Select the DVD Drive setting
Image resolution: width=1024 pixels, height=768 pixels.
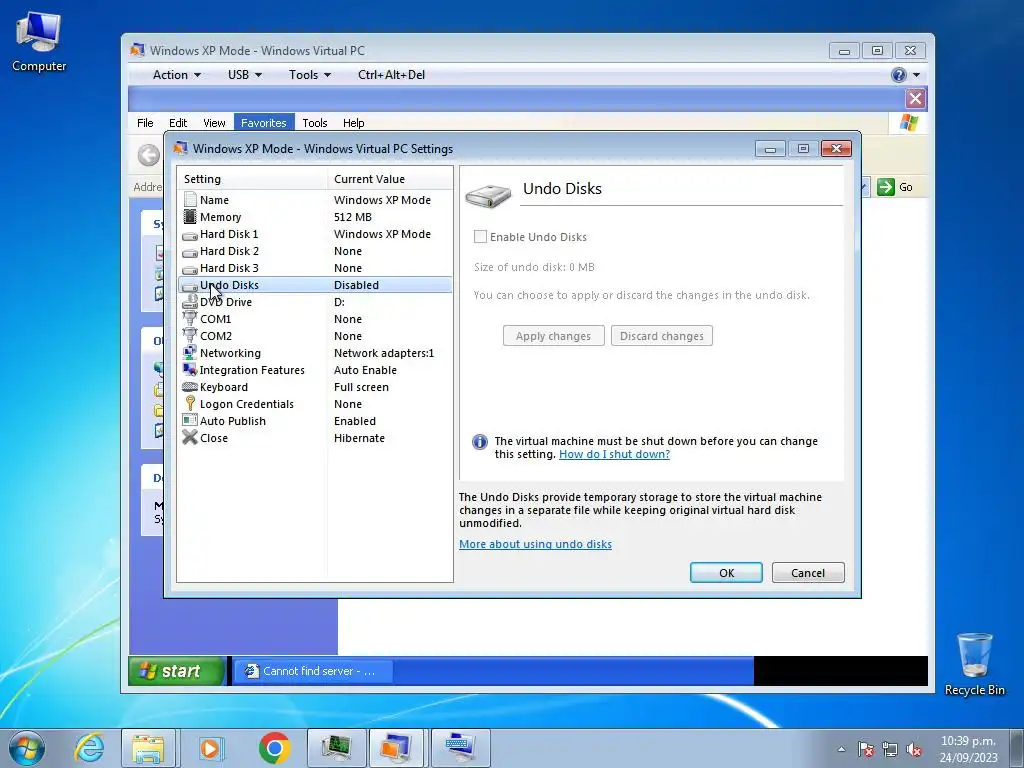point(315,302)
